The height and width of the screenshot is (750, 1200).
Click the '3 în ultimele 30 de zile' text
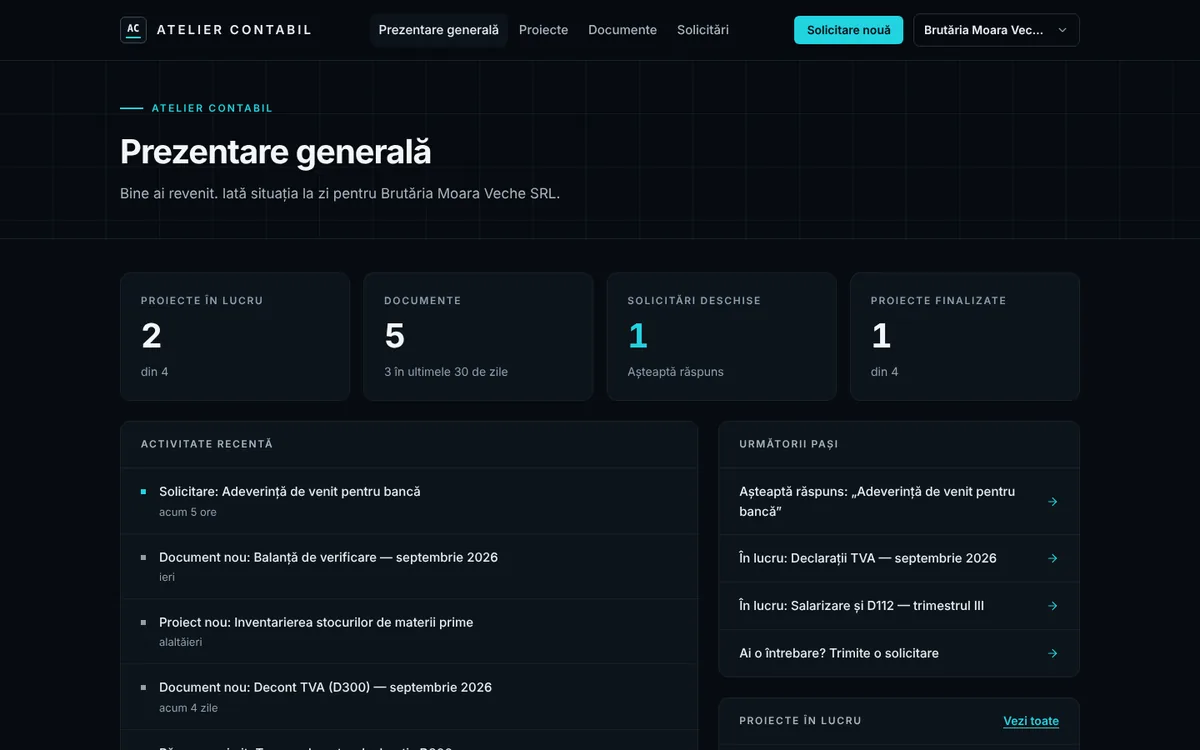point(446,372)
